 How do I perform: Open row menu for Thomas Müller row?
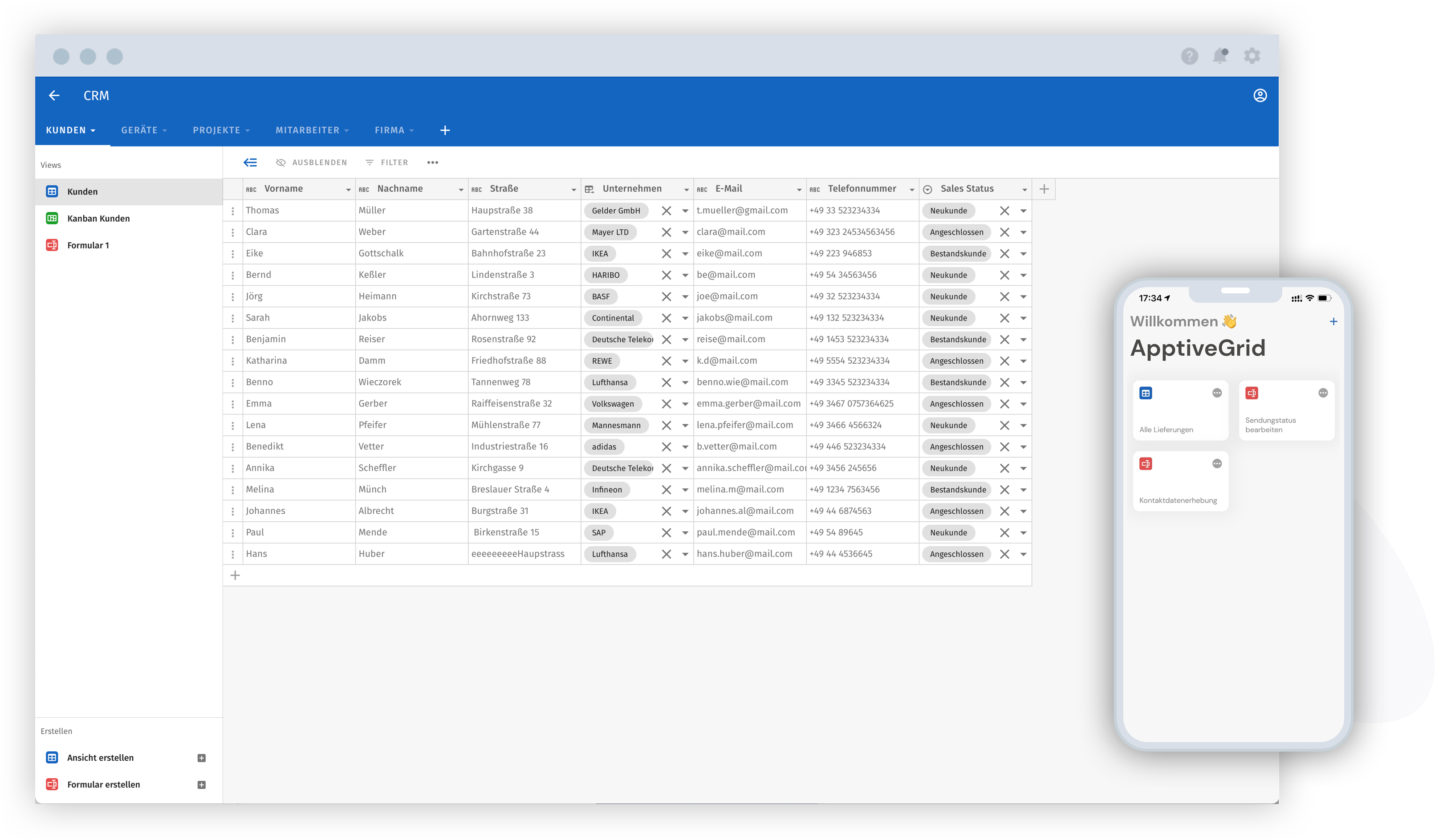[233, 211]
